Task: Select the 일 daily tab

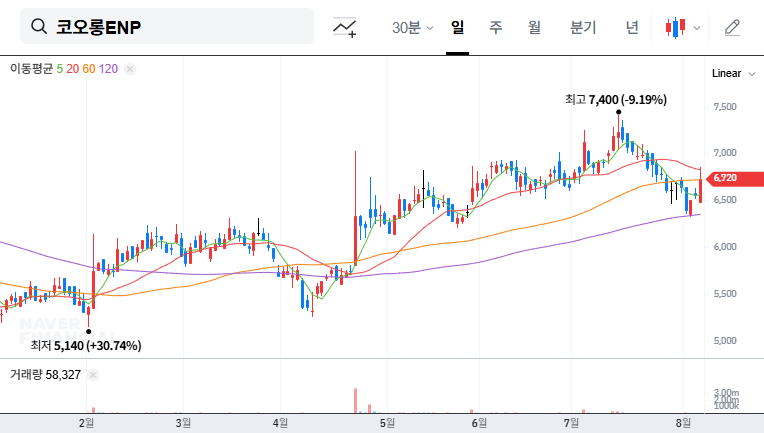Action: [457, 28]
